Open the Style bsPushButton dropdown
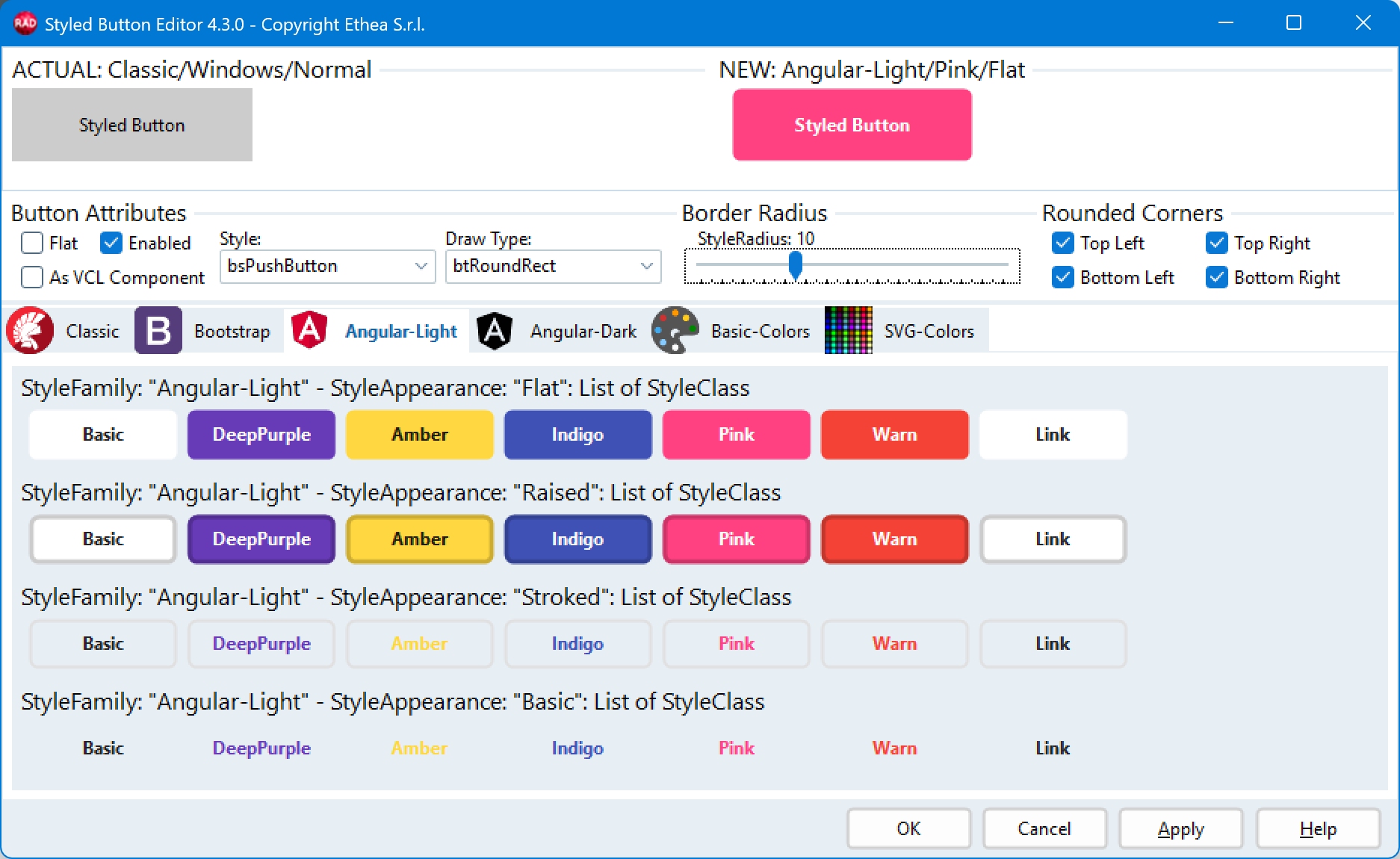 (x=328, y=266)
